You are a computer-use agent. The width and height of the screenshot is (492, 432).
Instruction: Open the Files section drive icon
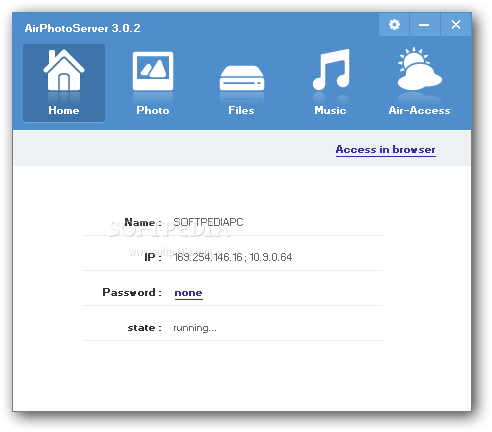click(x=242, y=78)
